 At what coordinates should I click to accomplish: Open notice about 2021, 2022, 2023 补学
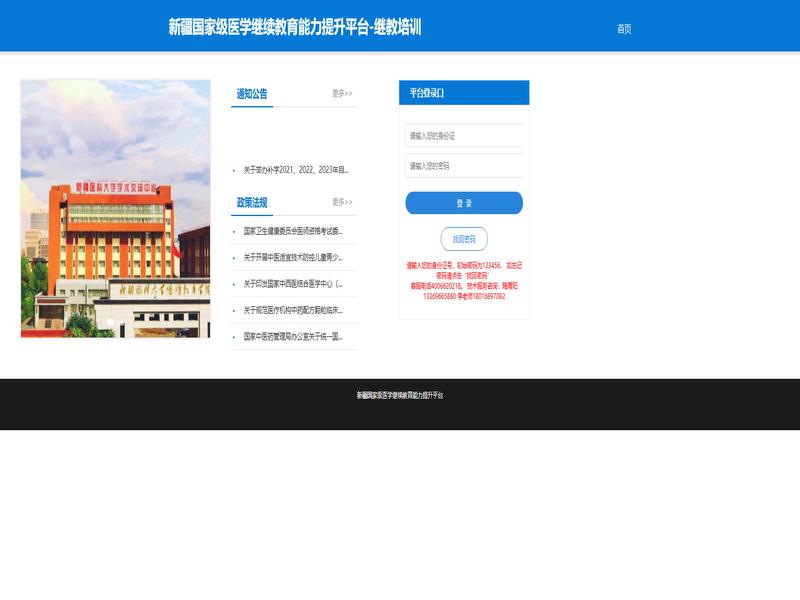tap(296, 170)
